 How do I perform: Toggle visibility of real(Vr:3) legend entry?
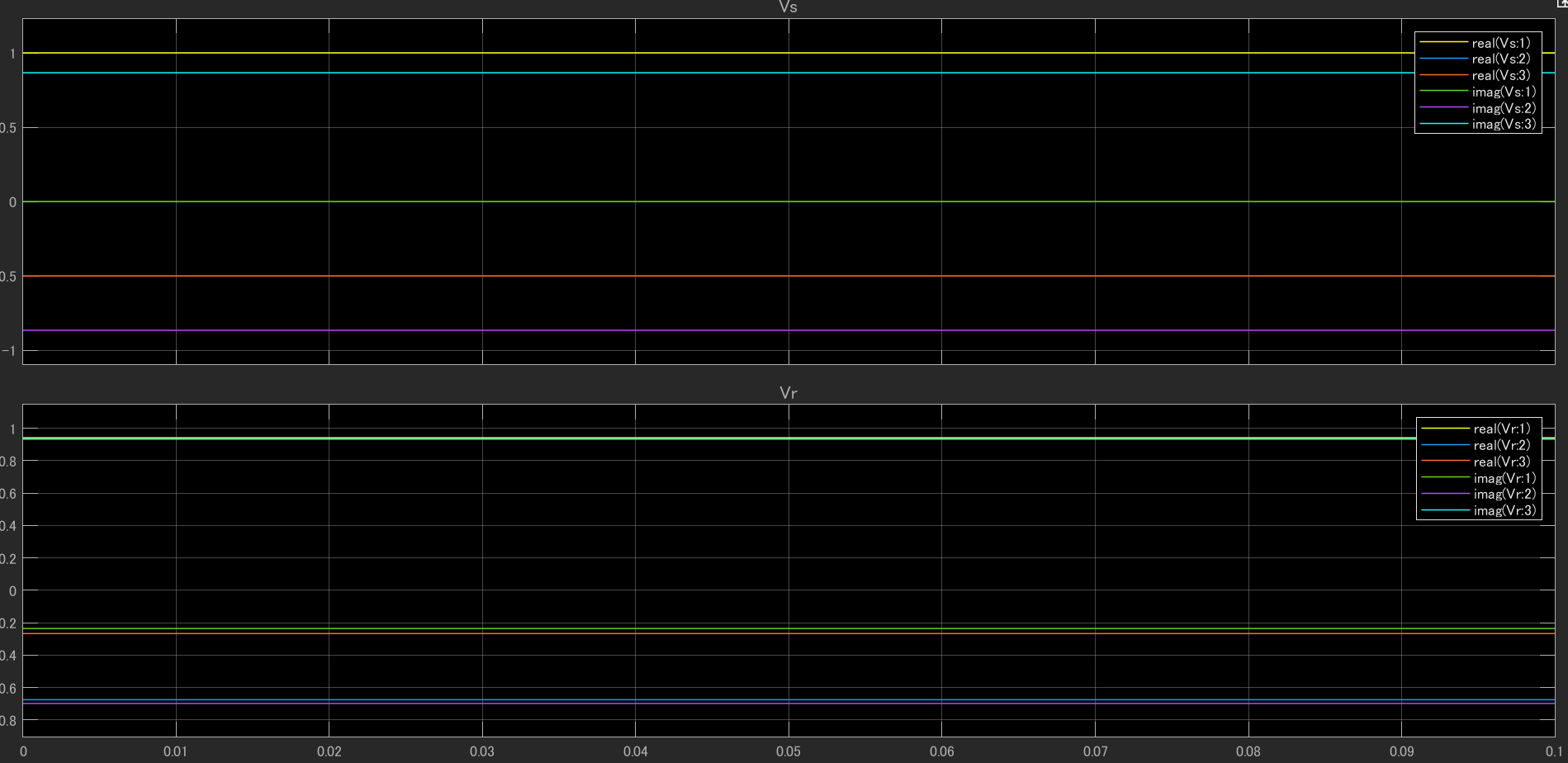[1503, 462]
